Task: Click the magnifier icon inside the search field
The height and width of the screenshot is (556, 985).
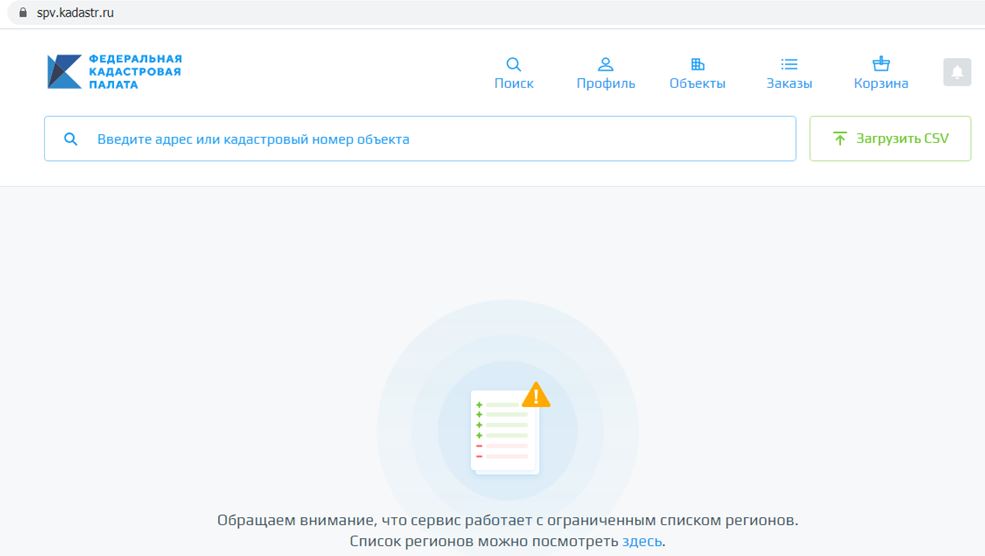Action: [71, 139]
